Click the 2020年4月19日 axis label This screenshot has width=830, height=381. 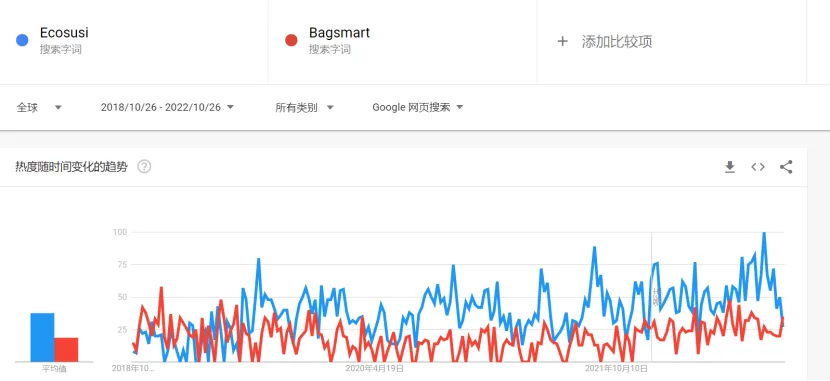pyautogui.click(x=375, y=368)
